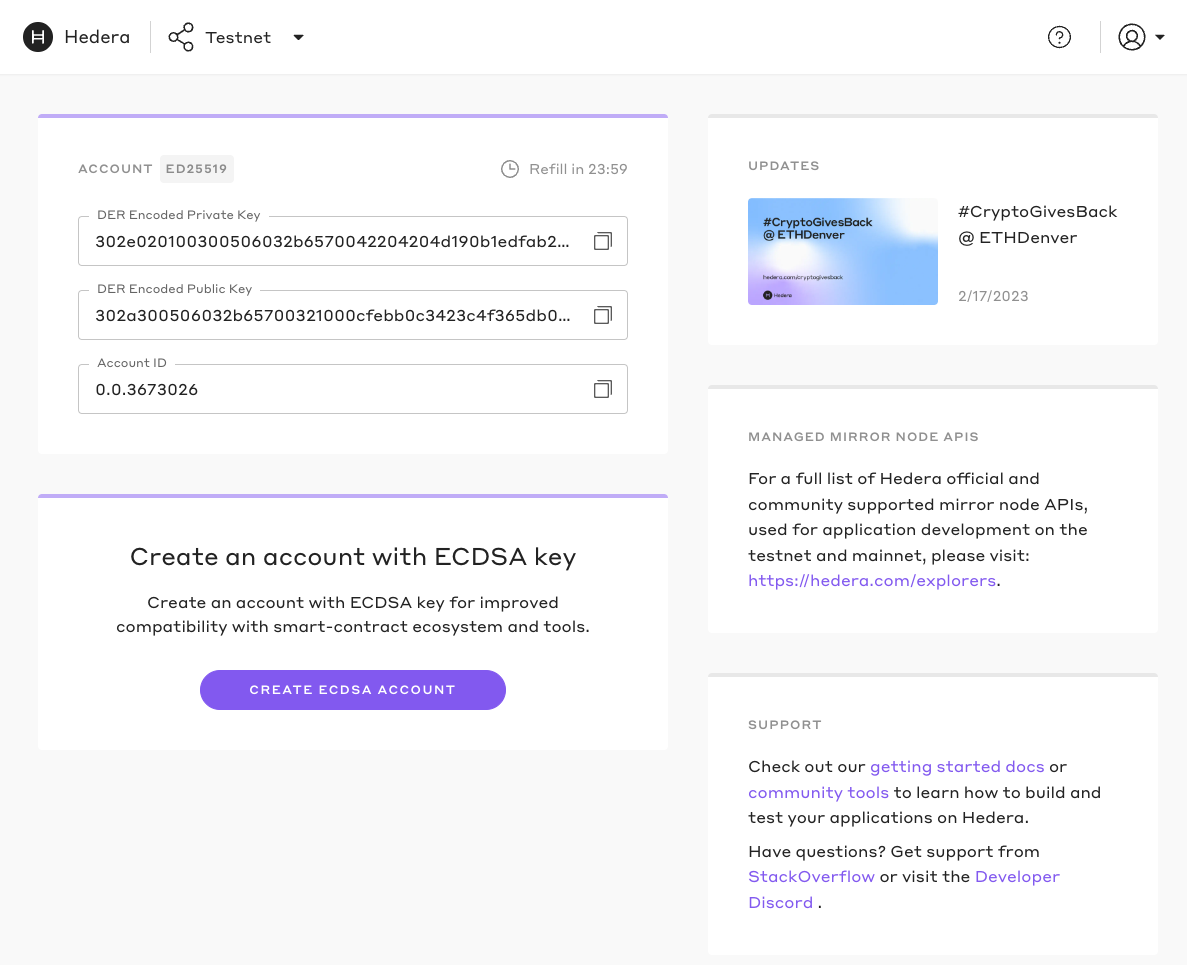Copy the Account ID value
The image size is (1187, 965).
(603, 389)
